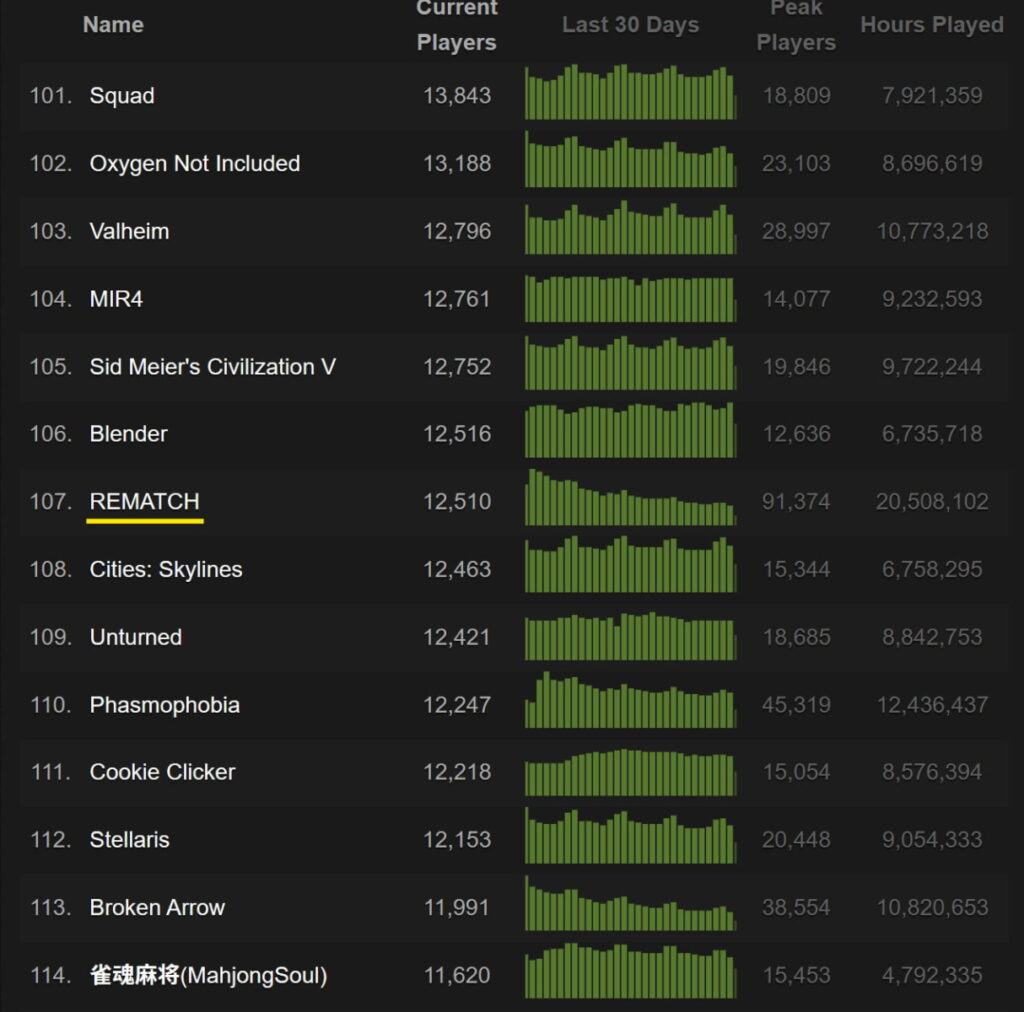Click Phasmophobia's 30-day player chart
Screen dimensions: 1024x1012
pyautogui.click(x=630, y=700)
